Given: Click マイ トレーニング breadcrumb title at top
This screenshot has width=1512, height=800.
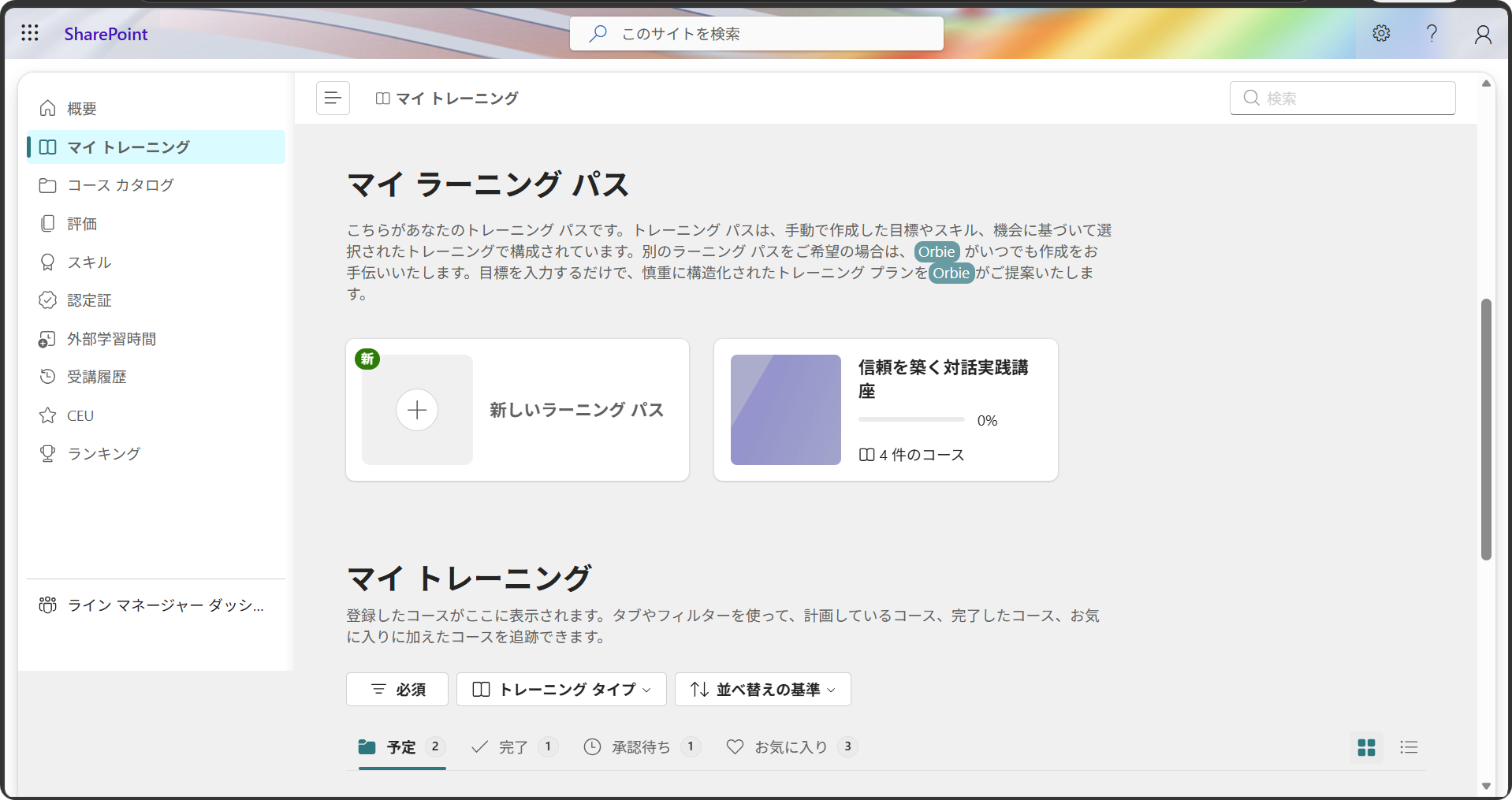Looking at the screenshot, I should [x=456, y=99].
